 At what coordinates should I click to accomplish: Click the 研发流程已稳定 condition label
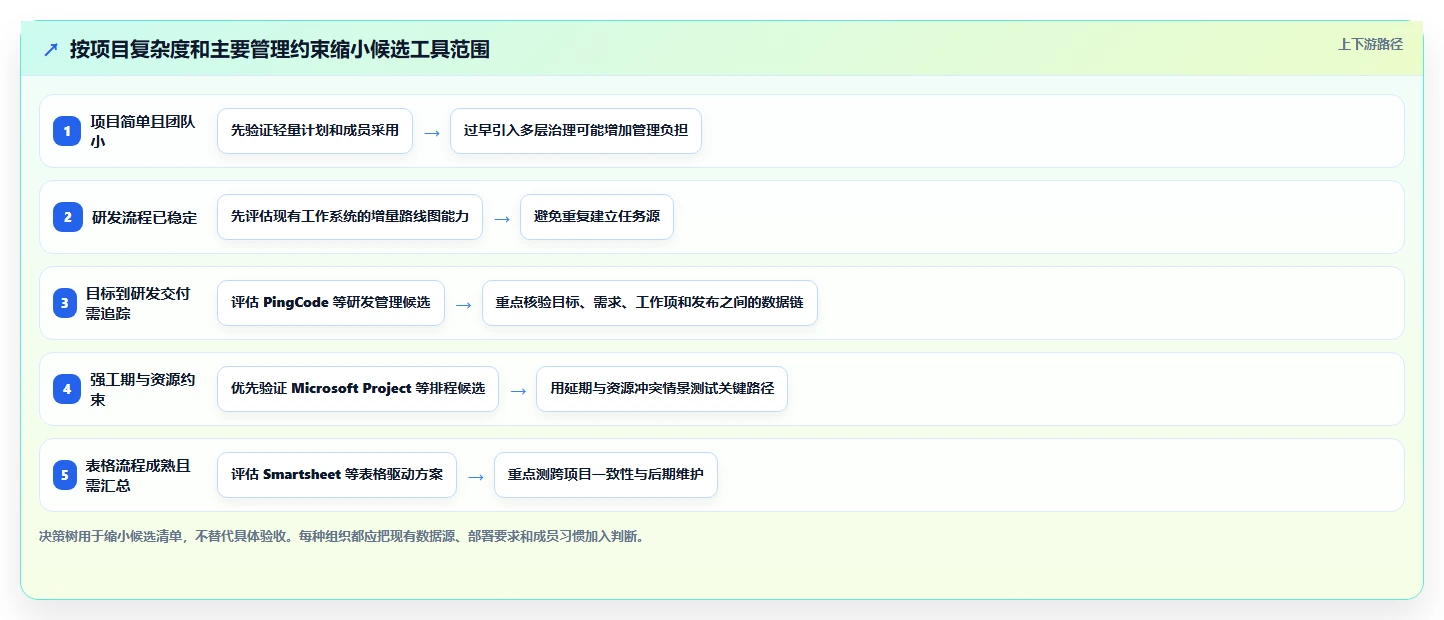pyautogui.click(x=144, y=217)
